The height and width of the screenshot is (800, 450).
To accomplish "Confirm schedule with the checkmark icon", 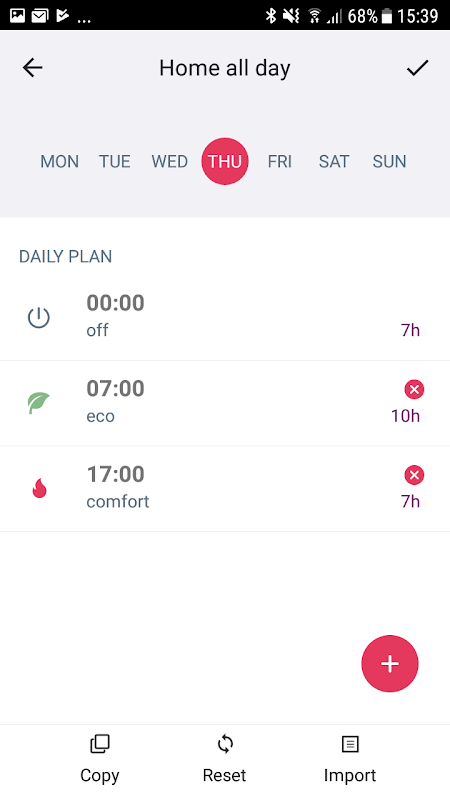I will (x=417, y=68).
